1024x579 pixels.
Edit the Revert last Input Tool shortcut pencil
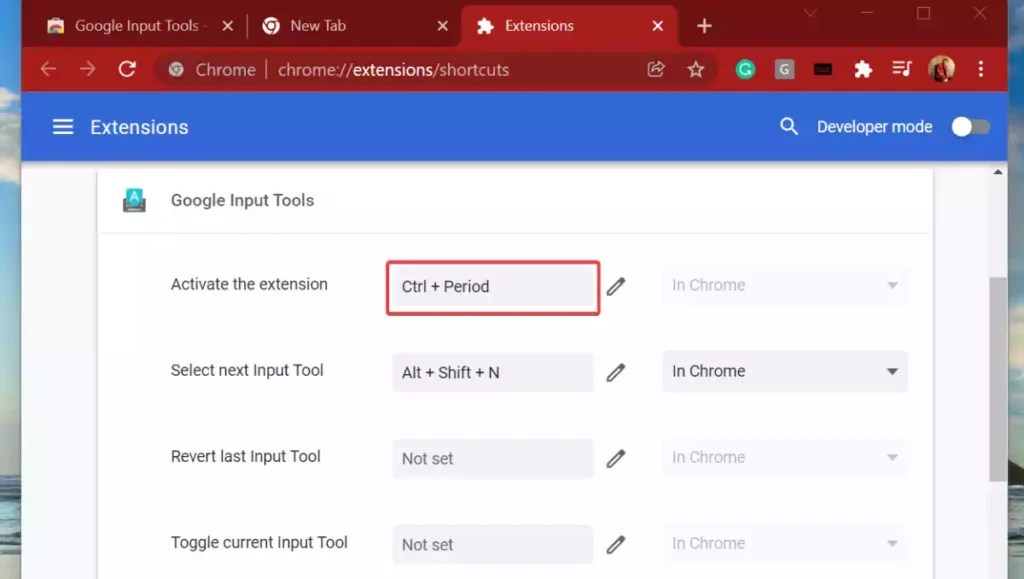(615, 459)
